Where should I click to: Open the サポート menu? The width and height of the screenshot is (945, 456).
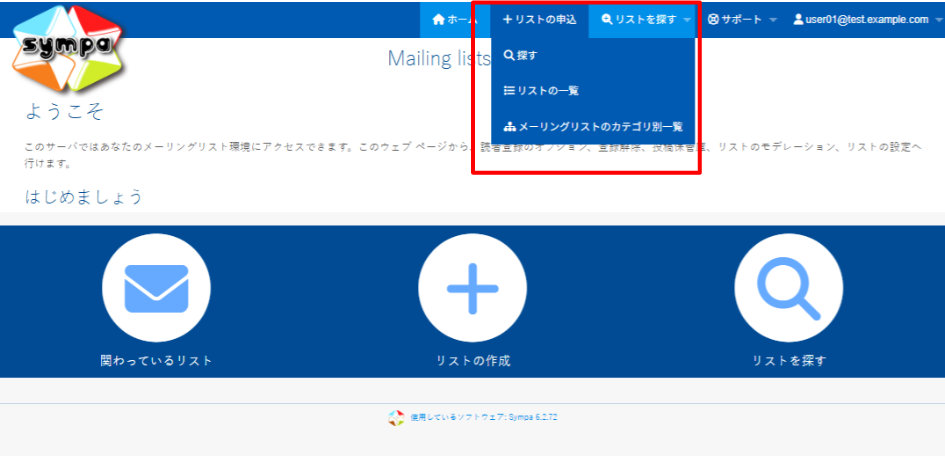tap(742, 20)
